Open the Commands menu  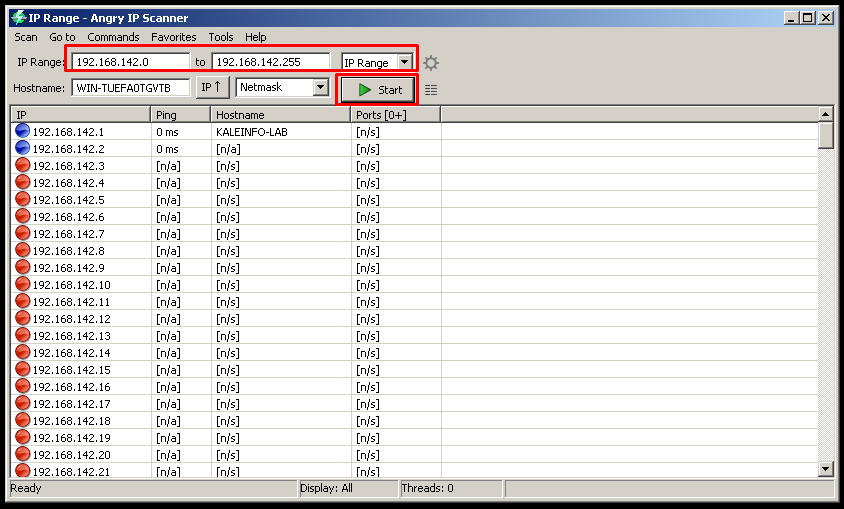coord(113,37)
